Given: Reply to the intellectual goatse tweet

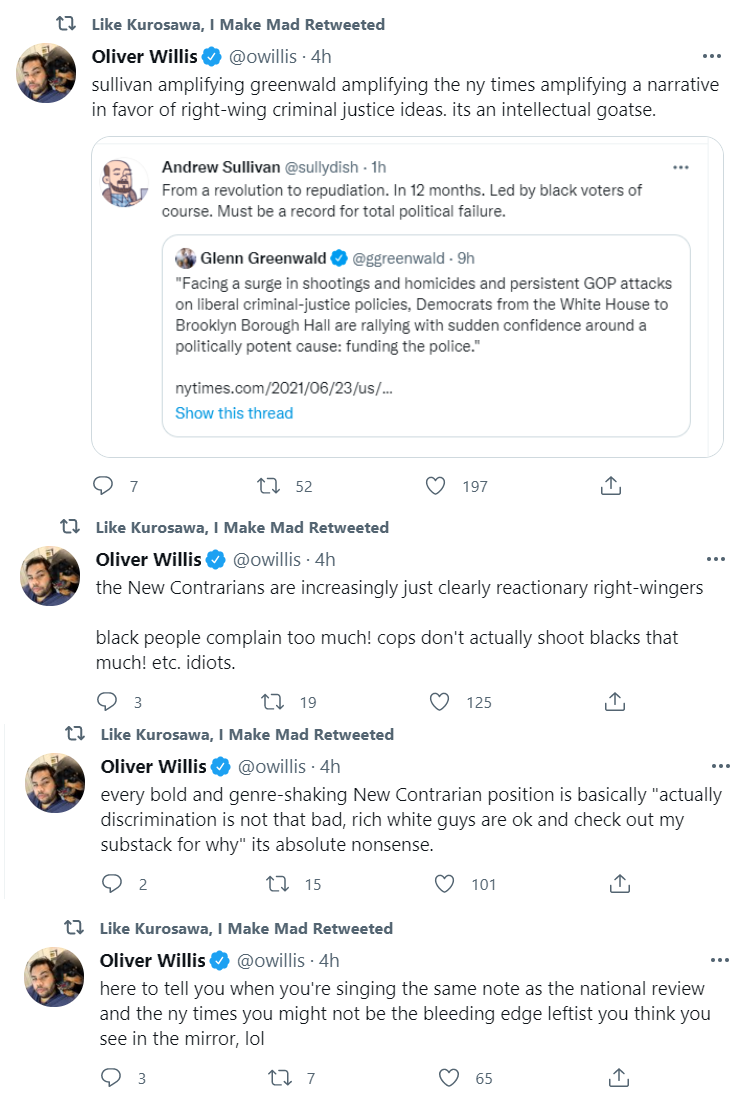Looking at the screenshot, I should (103, 486).
